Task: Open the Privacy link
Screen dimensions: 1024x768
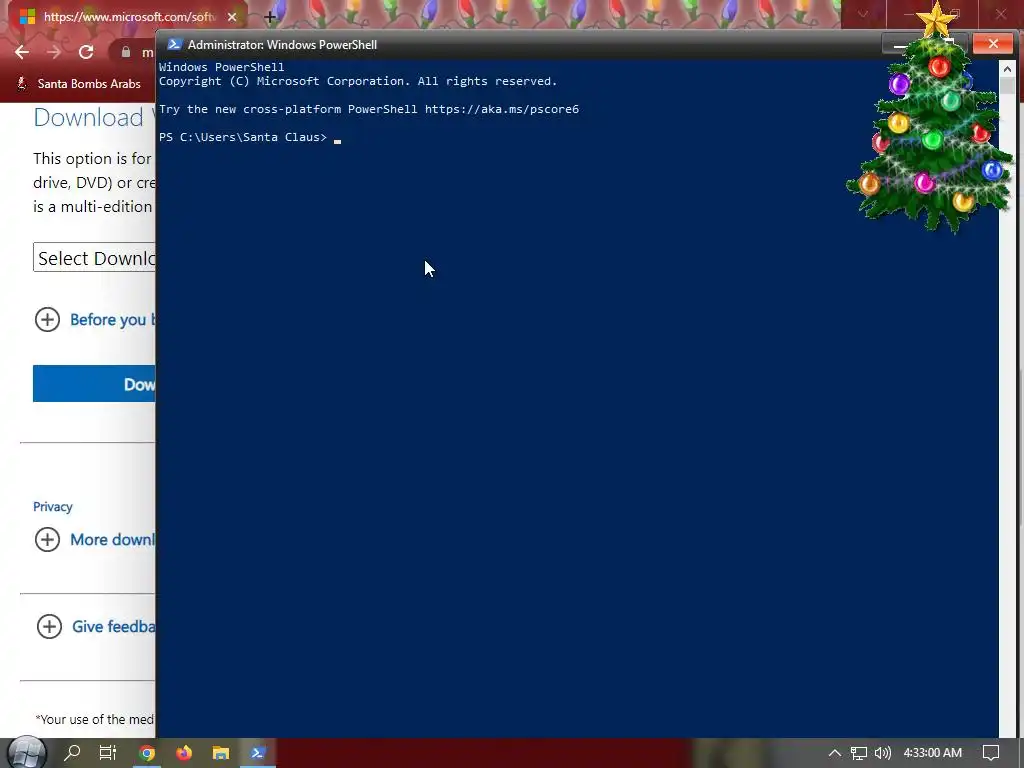Action: (53, 507)
